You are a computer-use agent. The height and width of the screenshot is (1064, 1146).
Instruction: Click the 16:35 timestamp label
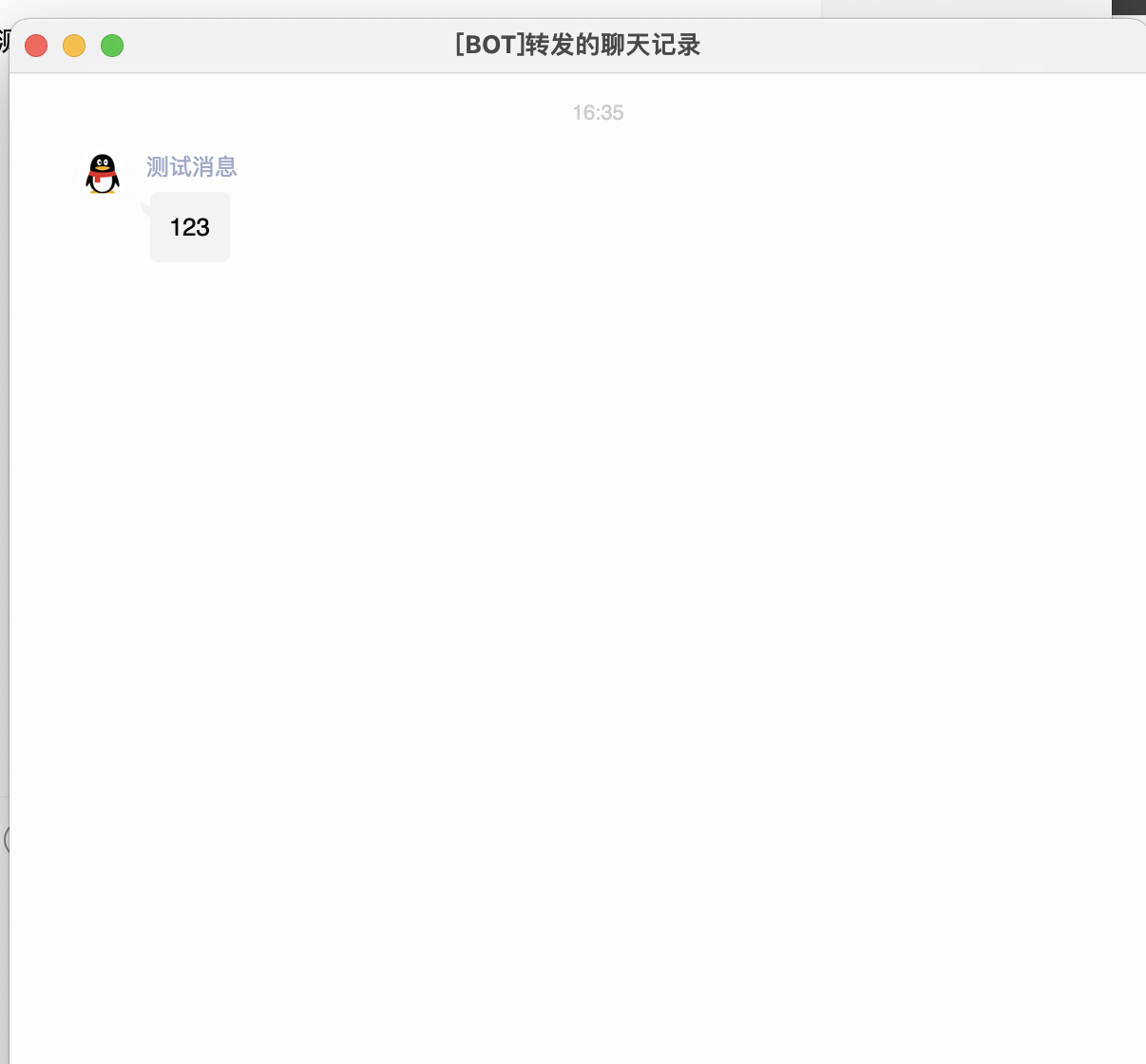pos(598,112)
